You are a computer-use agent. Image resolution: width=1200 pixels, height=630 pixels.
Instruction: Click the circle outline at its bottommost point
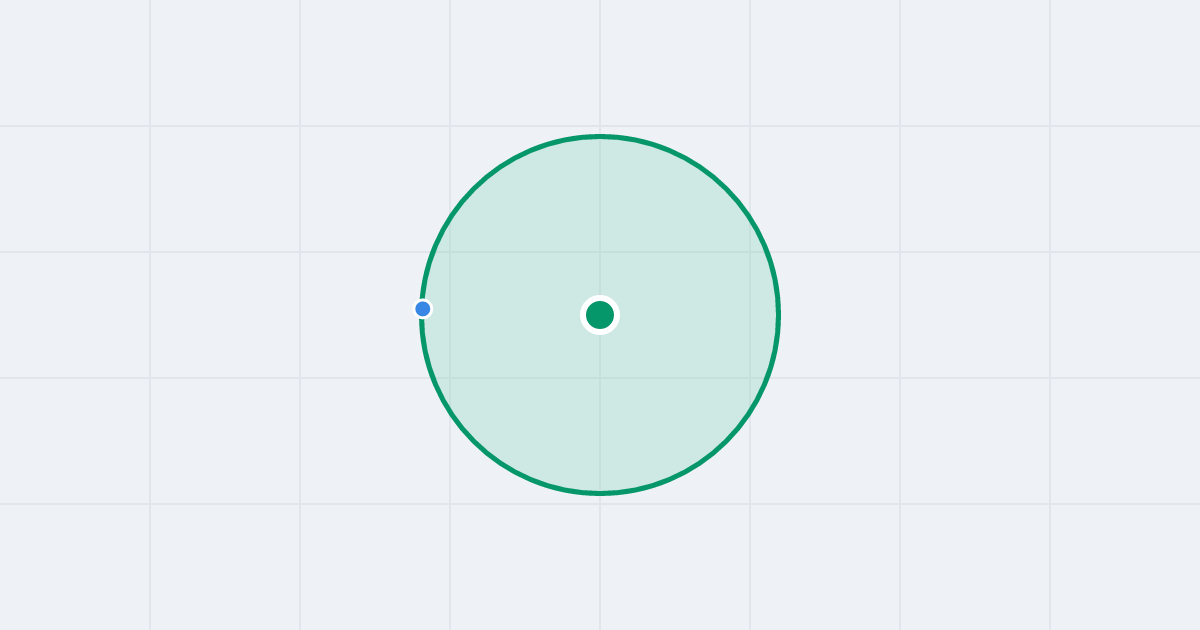[x=600, y=493]
